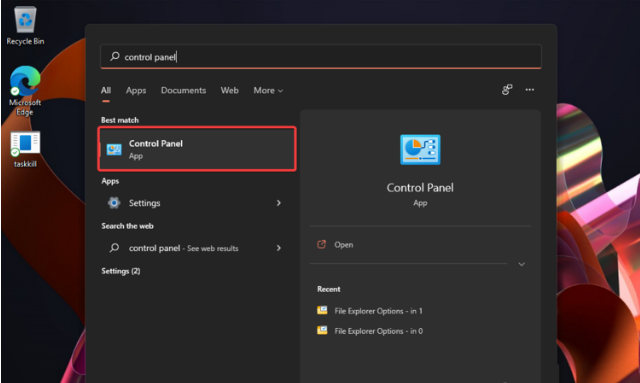Expand the More dropdown filter
Viewport: 640px width, 383px height.
click(x=268, y=90)
